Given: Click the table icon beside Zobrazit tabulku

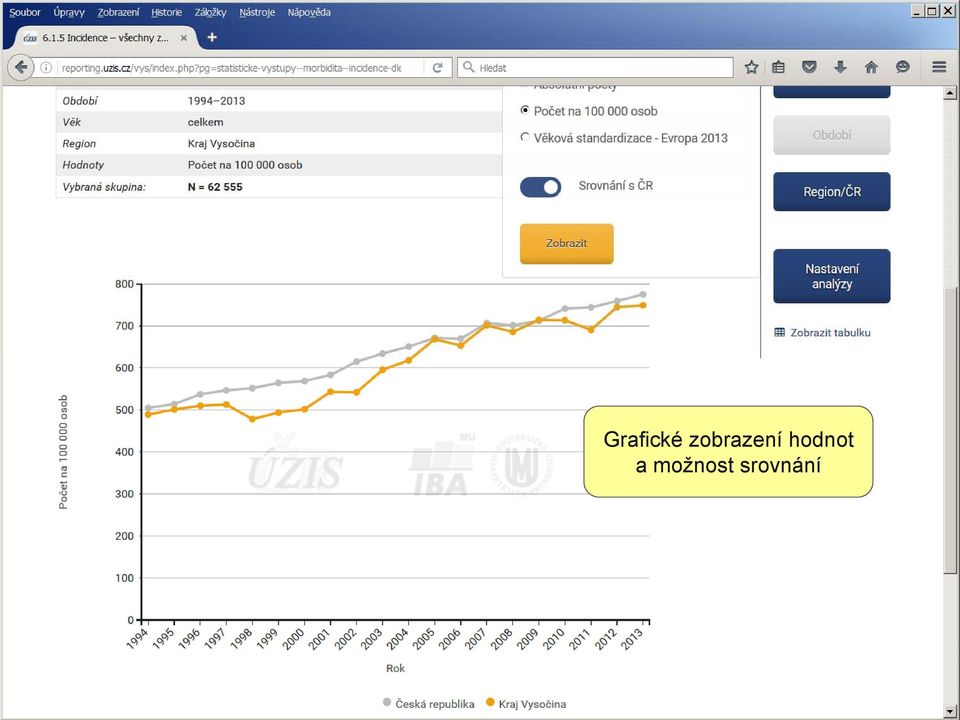Looking at the screenshot, I should 779,332.
